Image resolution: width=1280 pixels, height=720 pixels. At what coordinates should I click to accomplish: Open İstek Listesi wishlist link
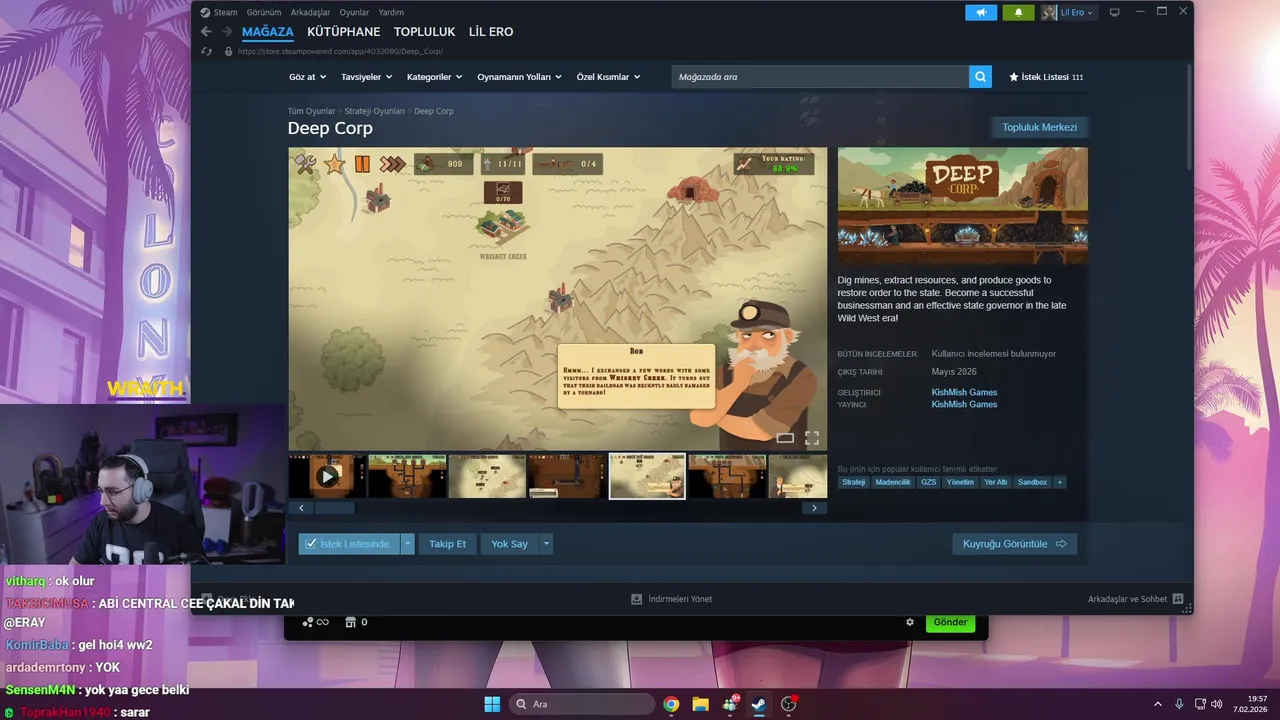pyautogui.click(x=1046, y=77)
